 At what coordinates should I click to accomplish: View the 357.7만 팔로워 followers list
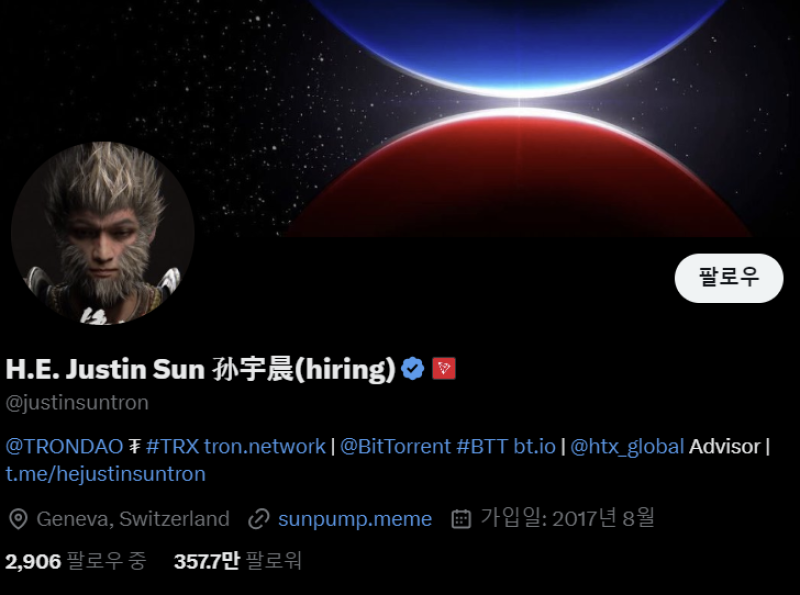pyautogui.click(x=238, y=561)
